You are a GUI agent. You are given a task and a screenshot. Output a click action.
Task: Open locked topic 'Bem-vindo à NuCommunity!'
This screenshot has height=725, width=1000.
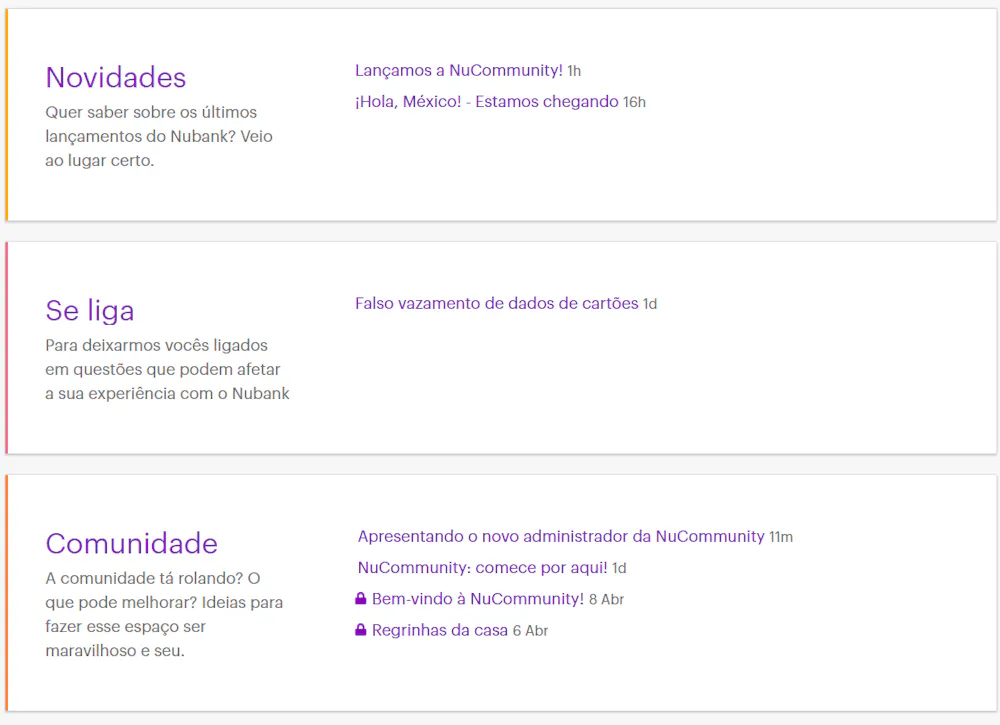[478, 599]
